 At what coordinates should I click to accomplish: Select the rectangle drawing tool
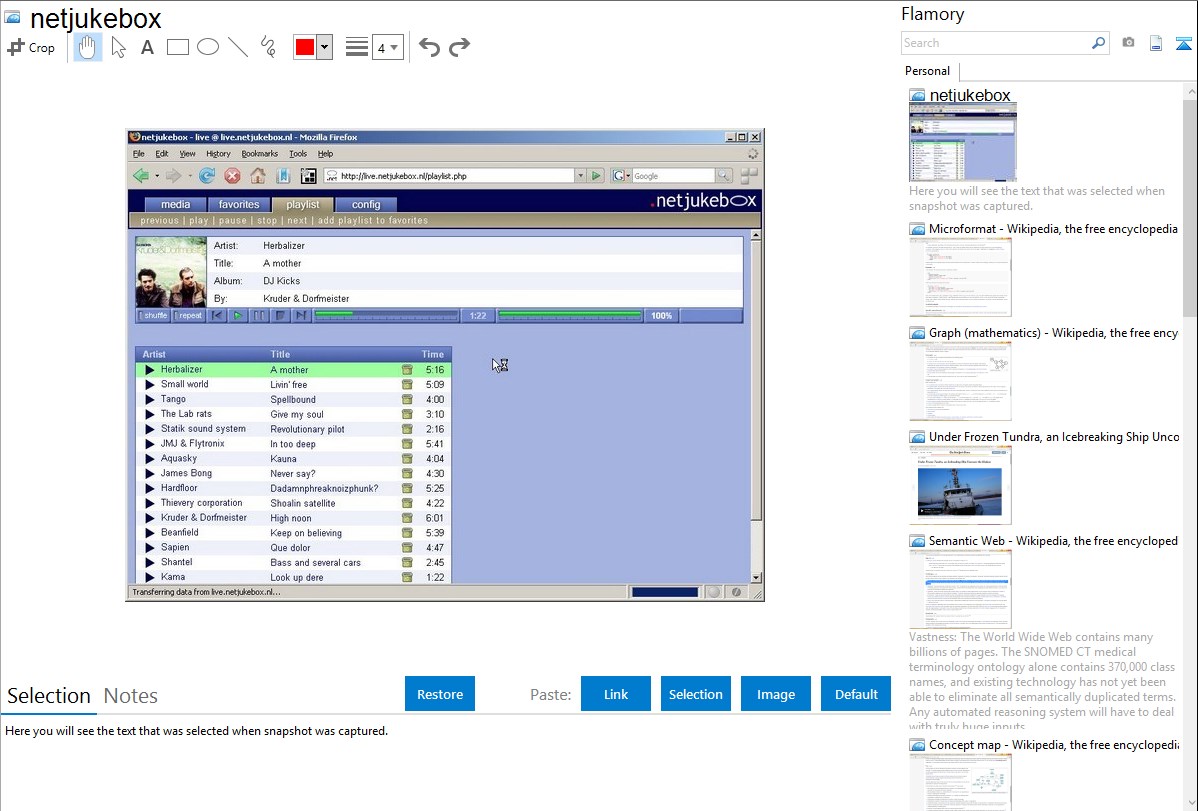177,47
